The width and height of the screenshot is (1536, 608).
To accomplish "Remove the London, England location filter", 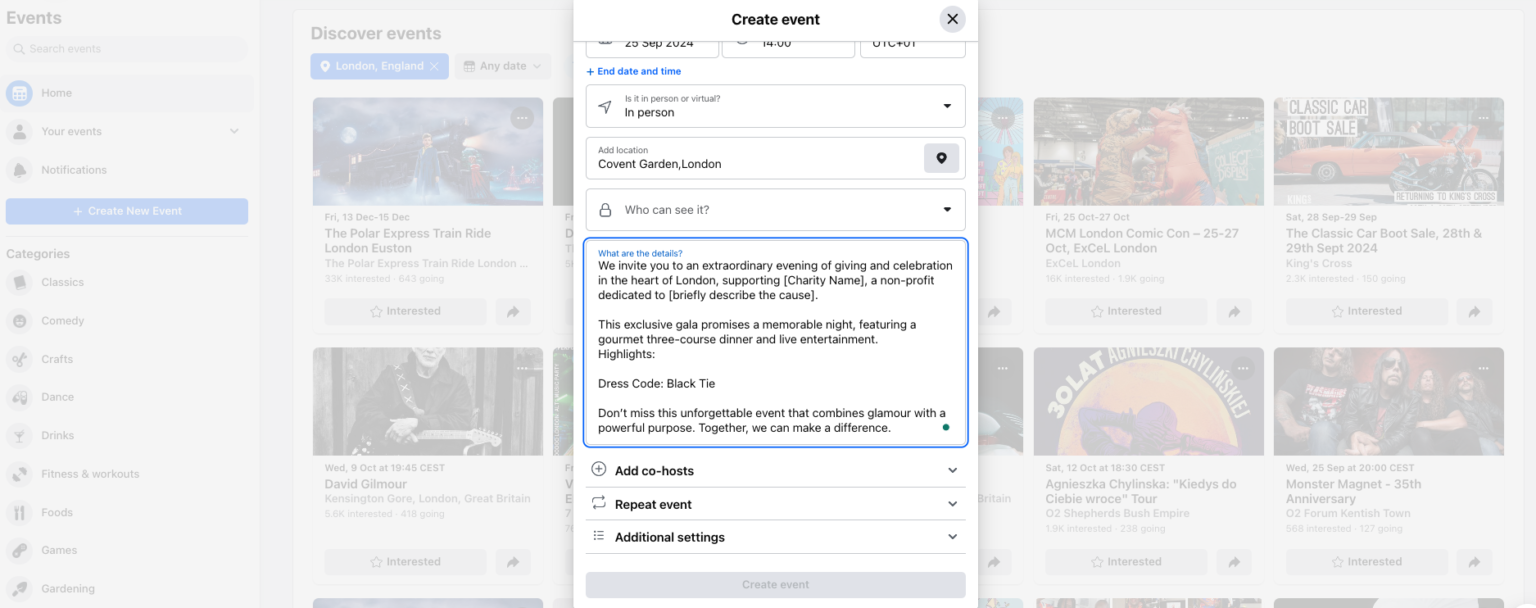I will coord(434,66).
